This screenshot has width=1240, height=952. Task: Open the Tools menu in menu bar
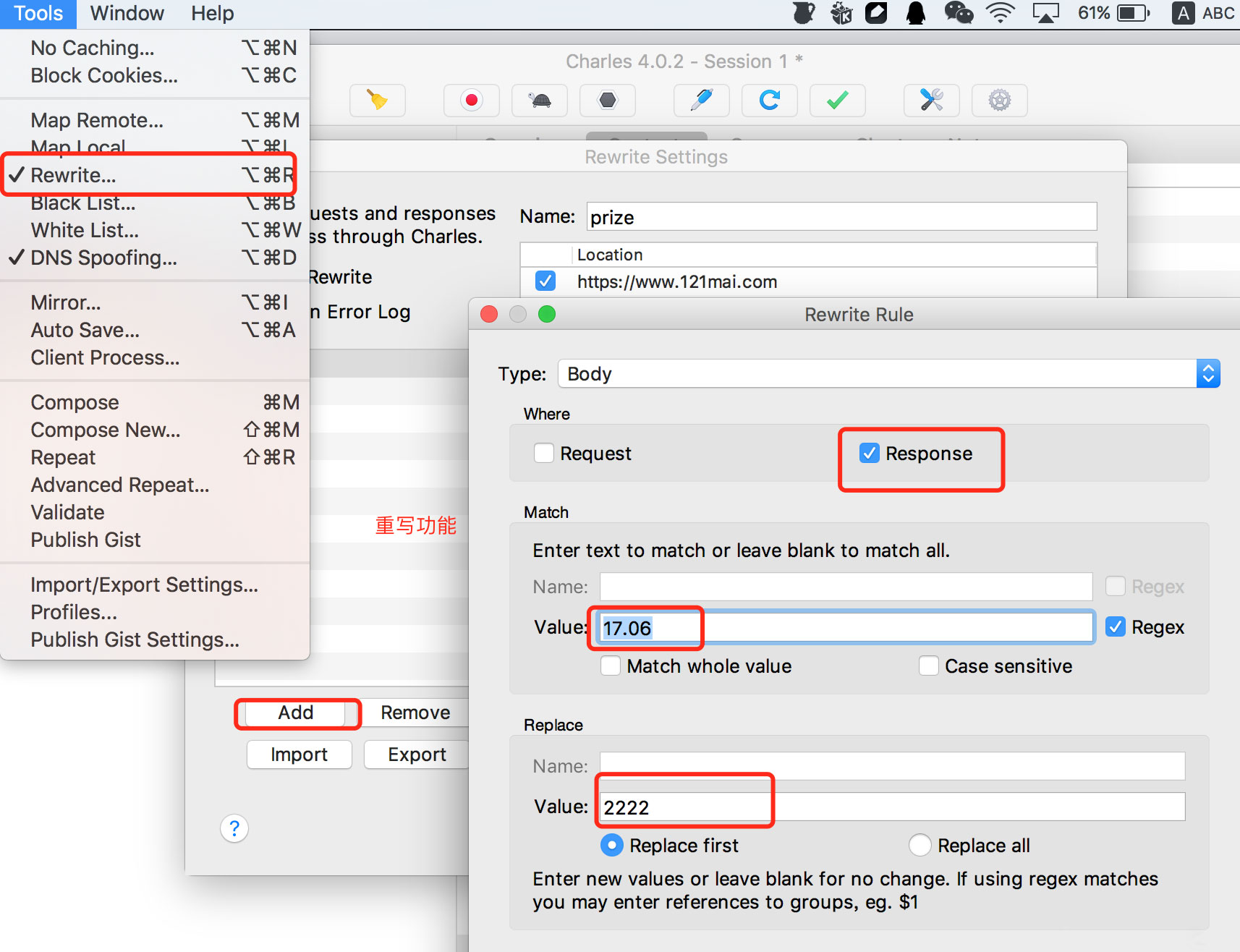pyautogui.click(x=38, y=13)
